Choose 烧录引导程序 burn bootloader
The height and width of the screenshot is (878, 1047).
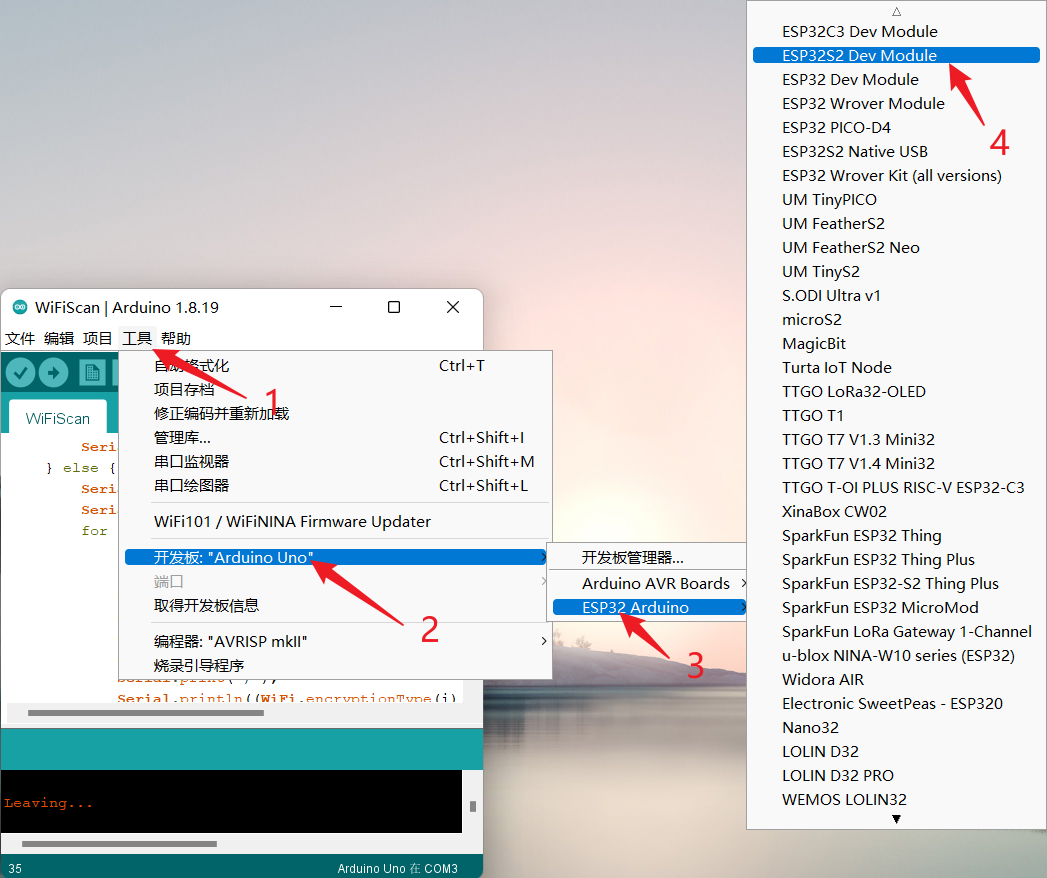click(x=336, y=666)
